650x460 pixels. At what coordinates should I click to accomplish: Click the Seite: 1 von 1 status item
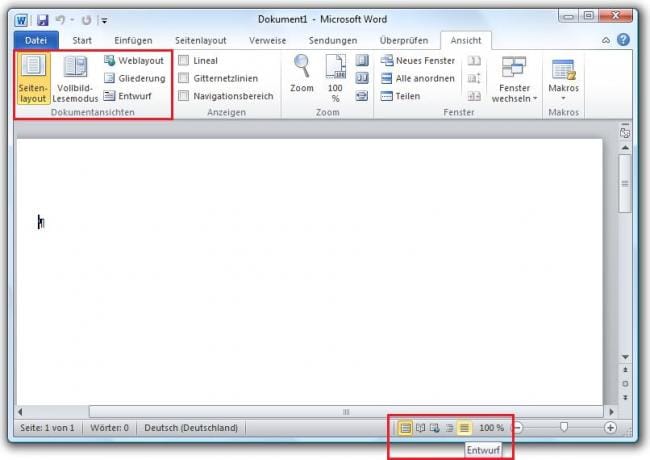coord(47,428)
